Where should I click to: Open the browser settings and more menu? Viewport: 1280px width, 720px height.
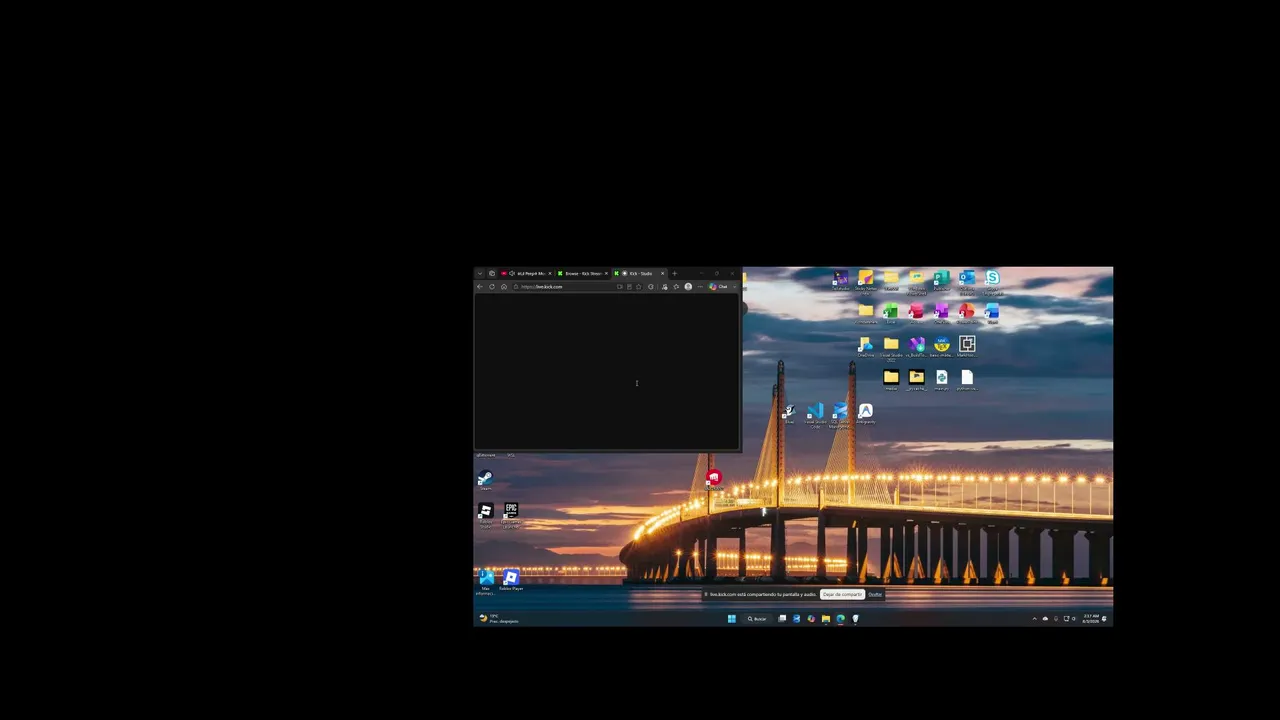(700, 287)
